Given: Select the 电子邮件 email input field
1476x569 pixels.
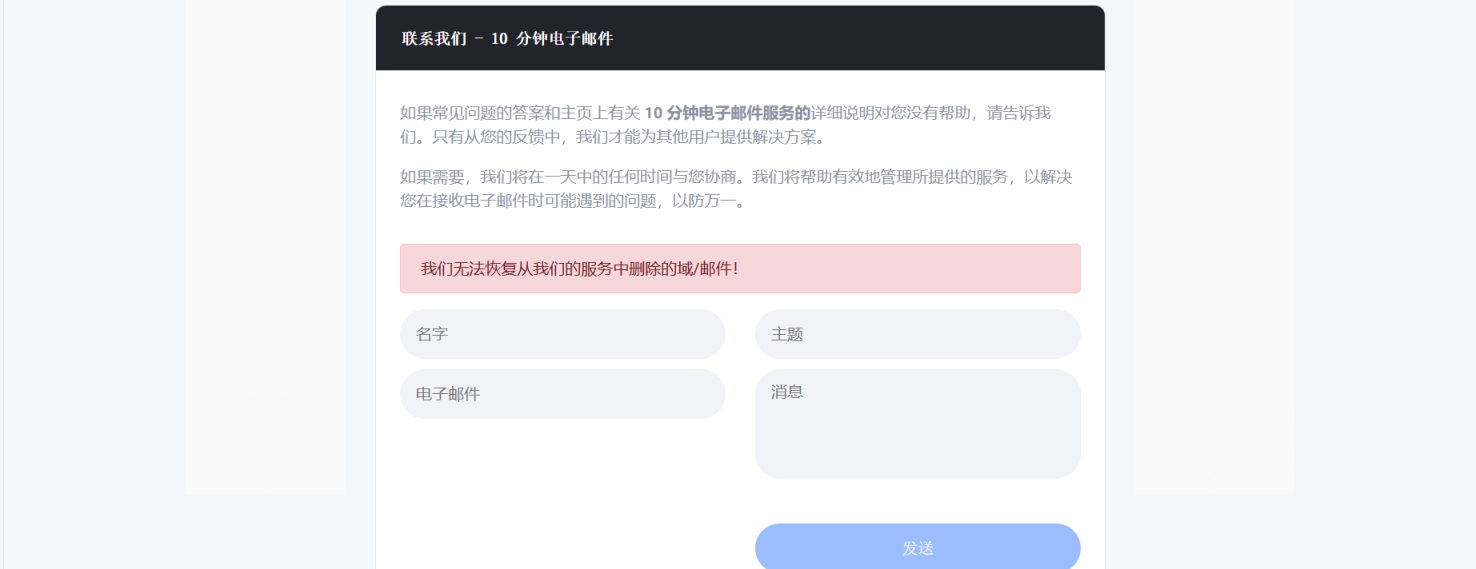Looking at the screenshot, I should (562, 394).
